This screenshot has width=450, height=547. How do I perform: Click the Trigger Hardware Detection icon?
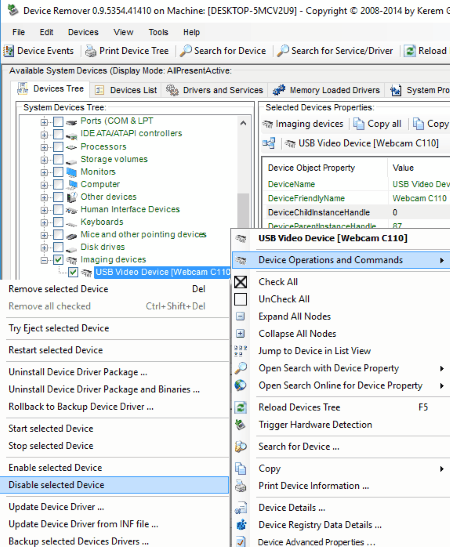click(240, 425)
